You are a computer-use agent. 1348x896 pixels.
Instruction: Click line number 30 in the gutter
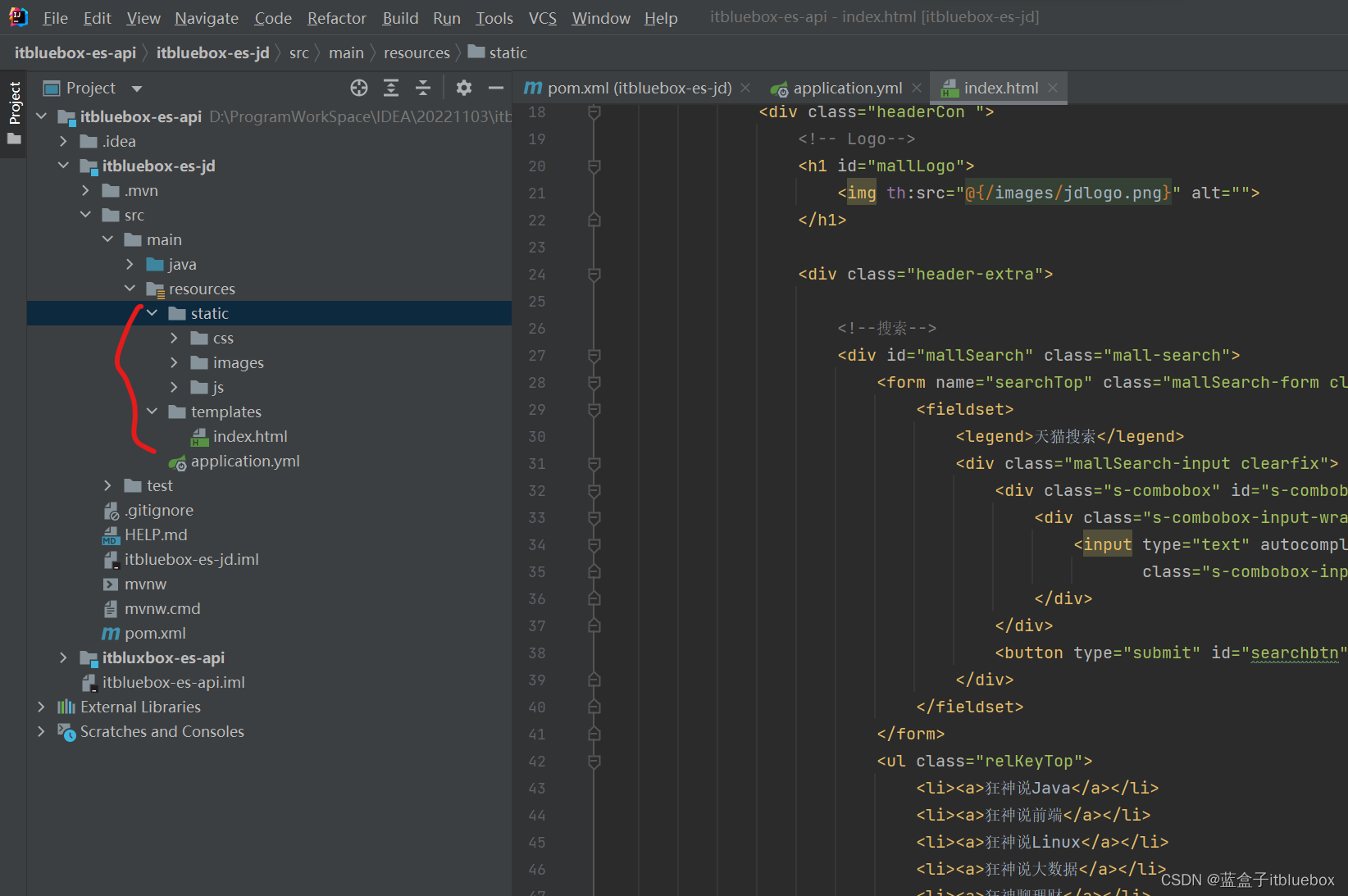pyautogui.click(x=537, y=437)
